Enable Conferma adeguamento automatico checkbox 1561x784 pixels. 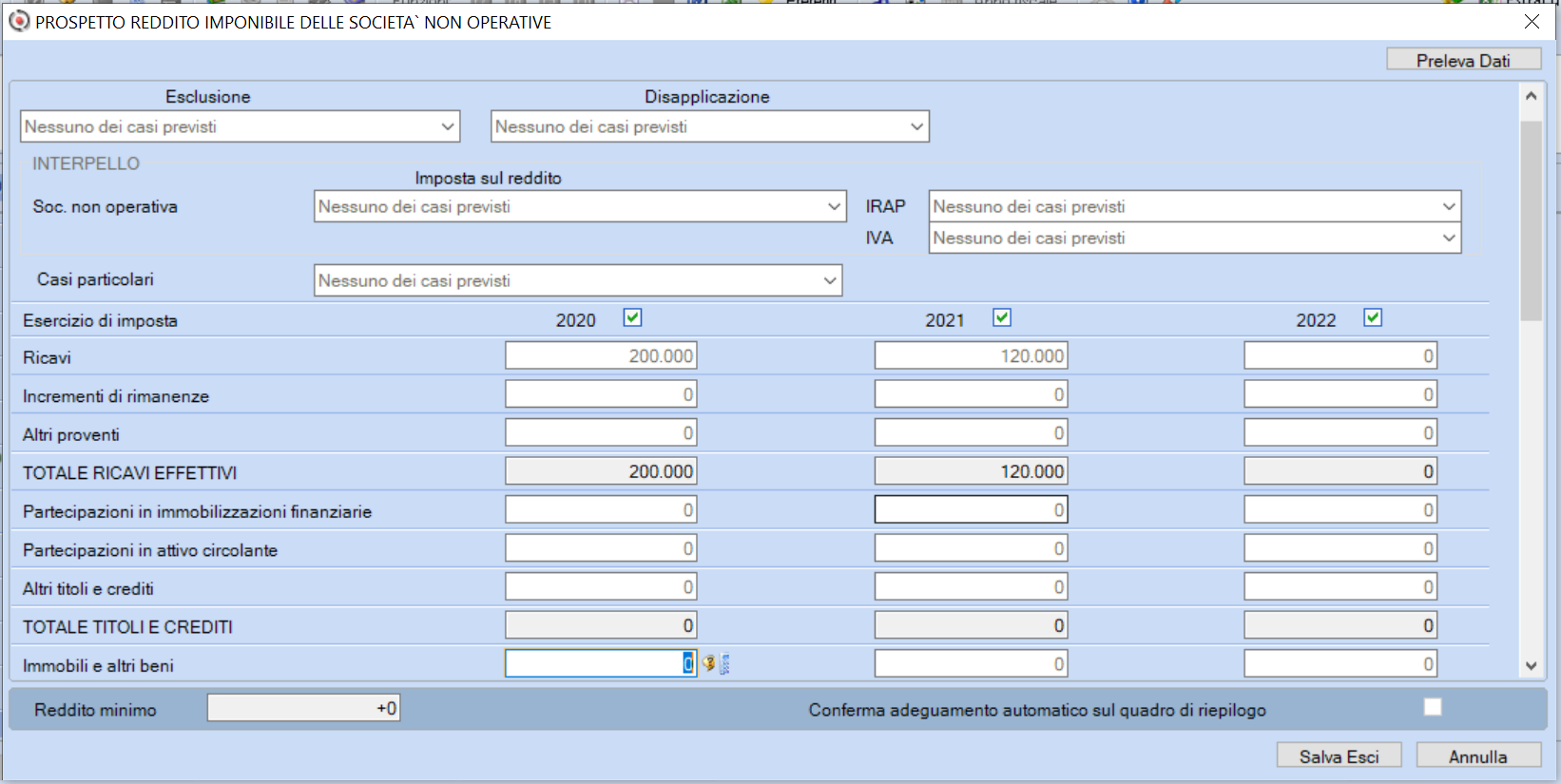coord(1433,707)
